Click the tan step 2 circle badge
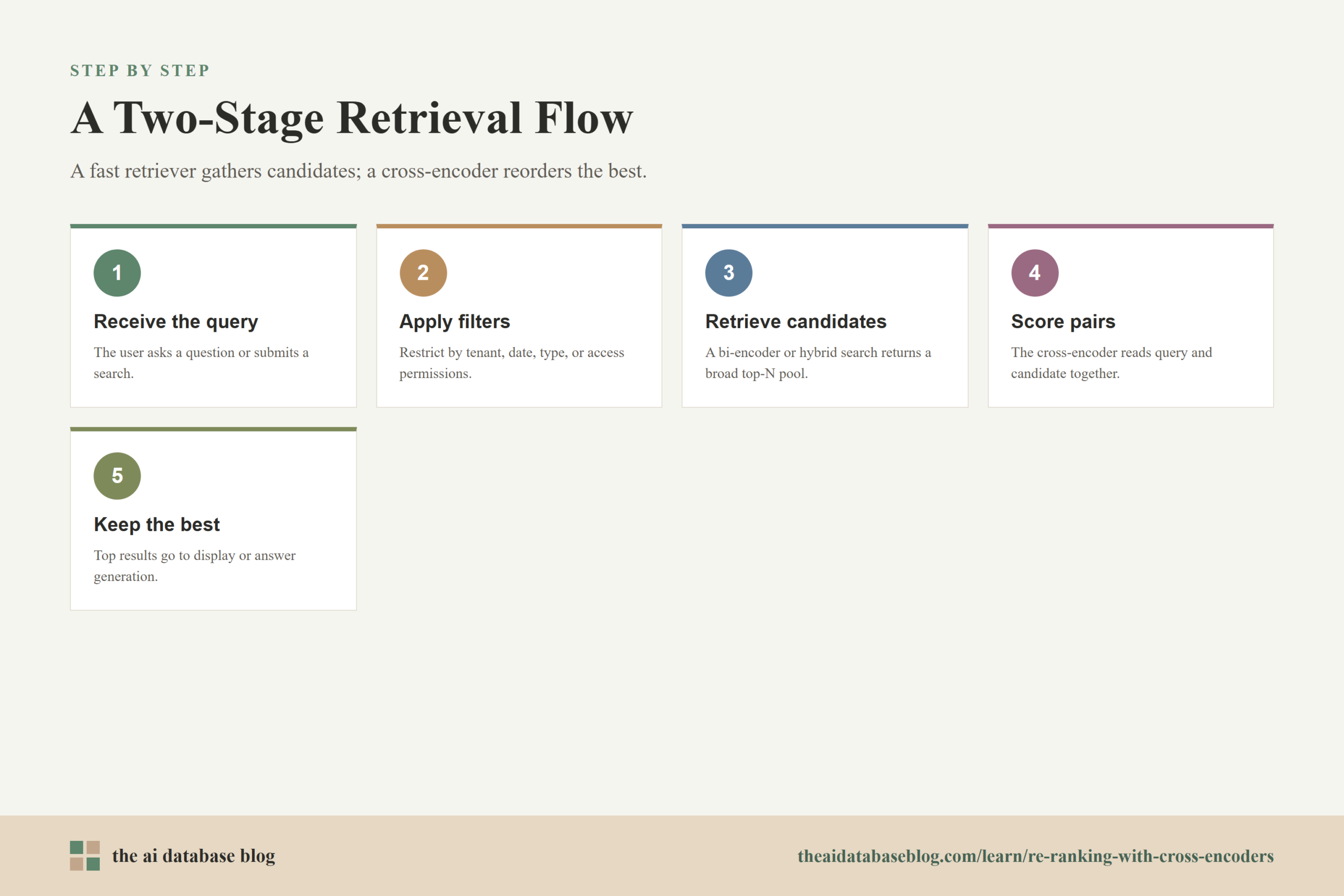1344x896 pixels. 423,272
